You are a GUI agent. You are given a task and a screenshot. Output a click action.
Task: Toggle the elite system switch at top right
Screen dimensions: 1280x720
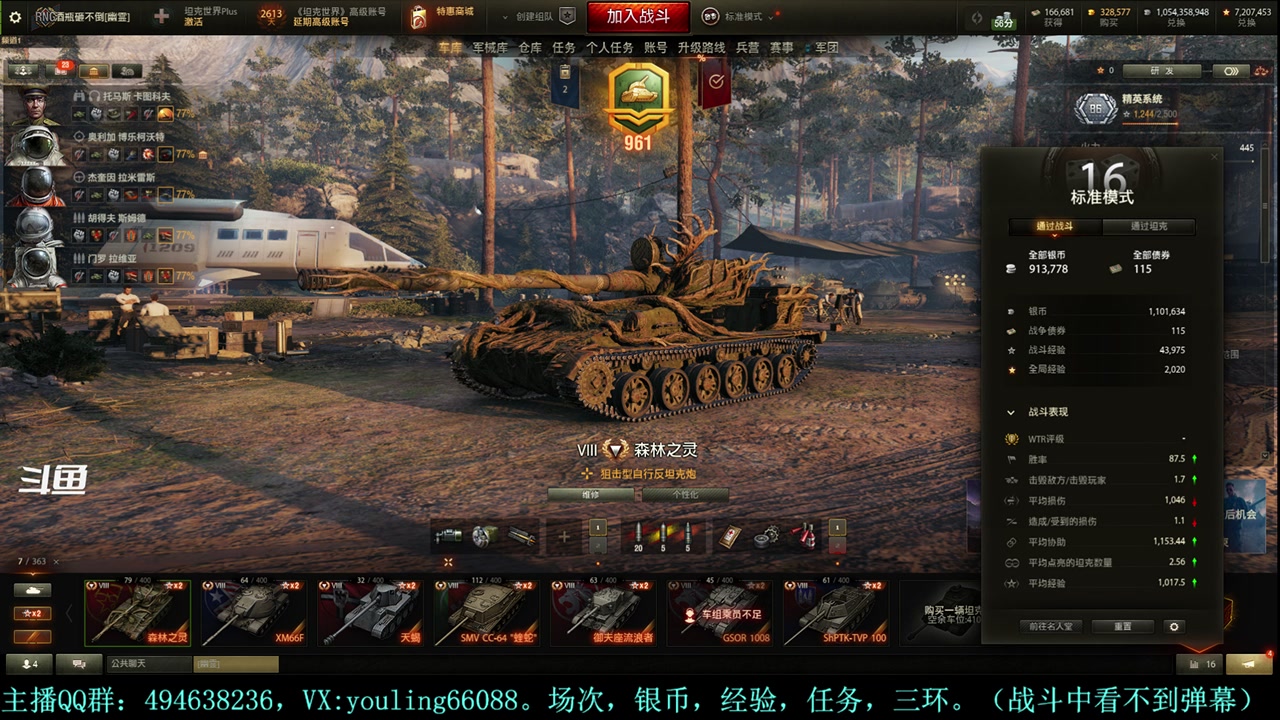(x=1231, y=71)
